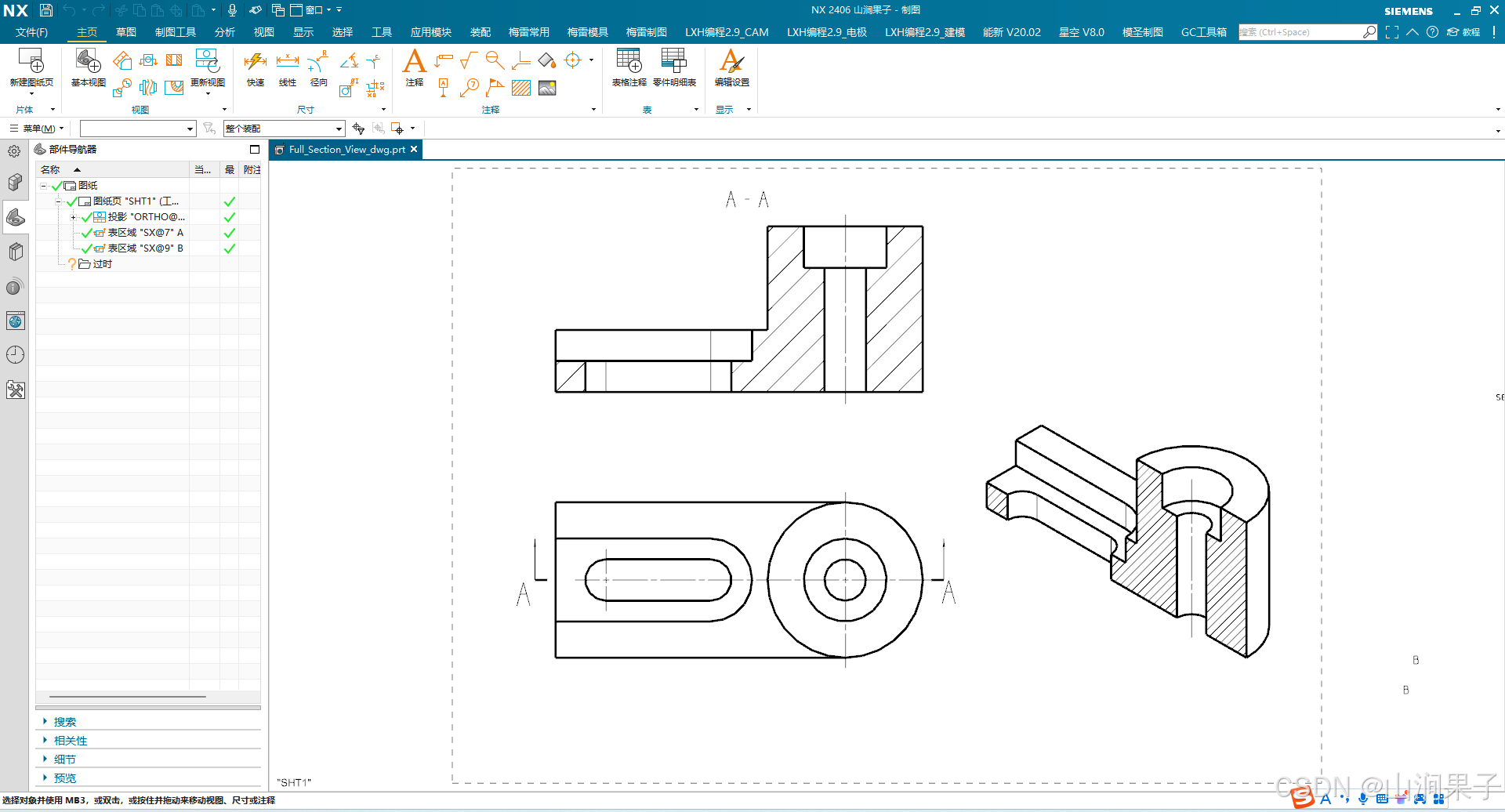This screenshot has height=812, width=1505.
Task: Switch to the 应用模块 ribbon tab
Action: [x=430, y=32]
